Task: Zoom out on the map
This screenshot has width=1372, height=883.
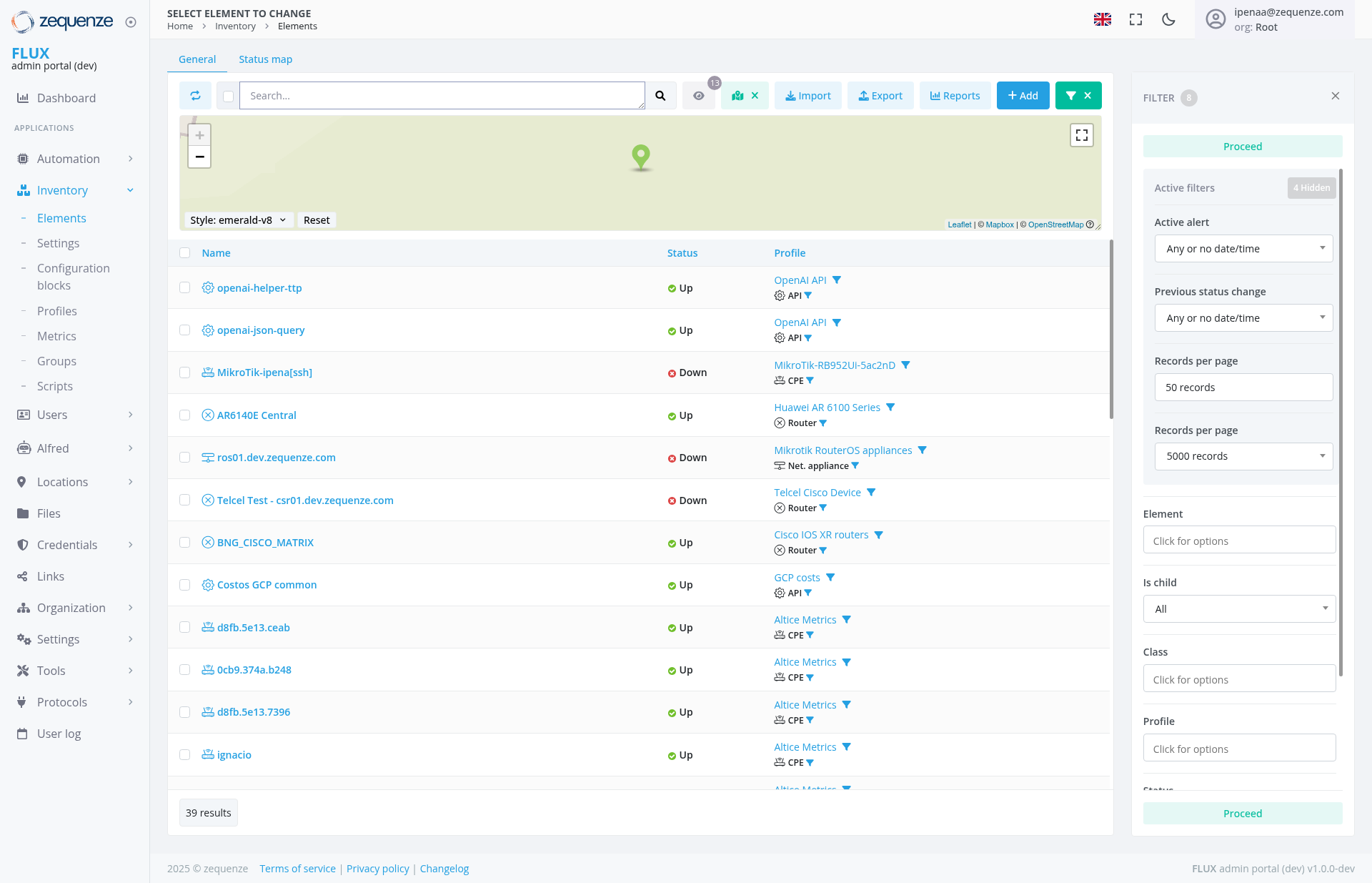Action: coord(199,157)
